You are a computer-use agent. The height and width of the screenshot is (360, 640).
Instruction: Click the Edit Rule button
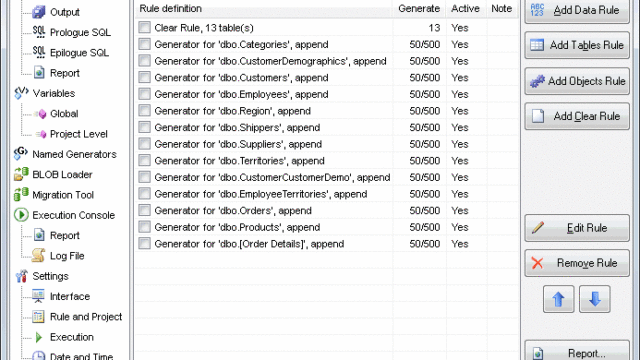[577, 228]
